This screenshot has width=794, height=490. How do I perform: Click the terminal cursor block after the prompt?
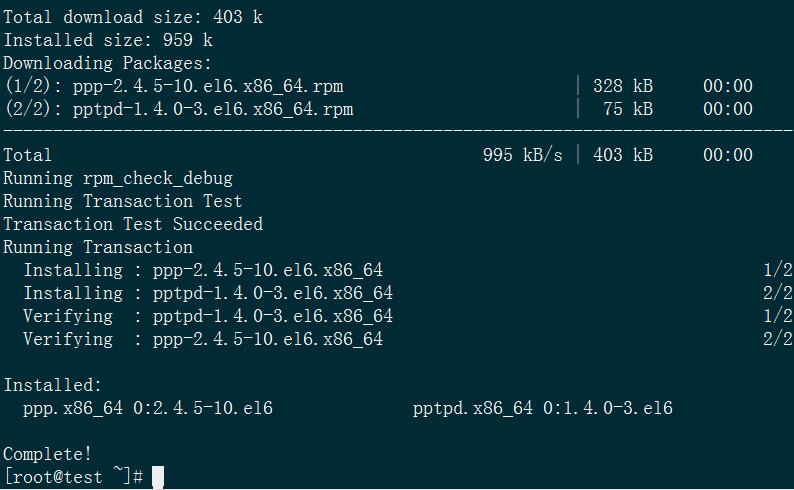pyautogui.click(x=158, y=477)
